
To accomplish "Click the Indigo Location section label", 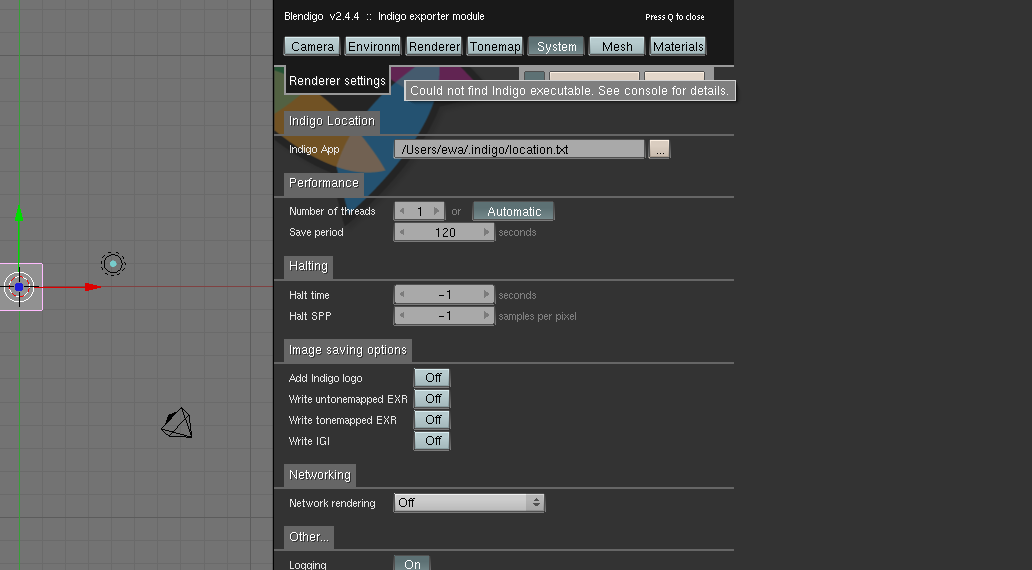I will [x=332, y=121].
